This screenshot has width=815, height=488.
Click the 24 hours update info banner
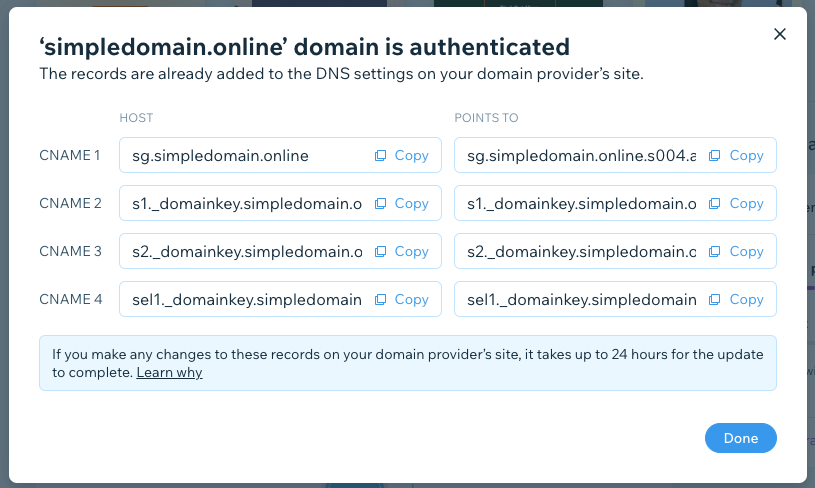pos(408,363)
